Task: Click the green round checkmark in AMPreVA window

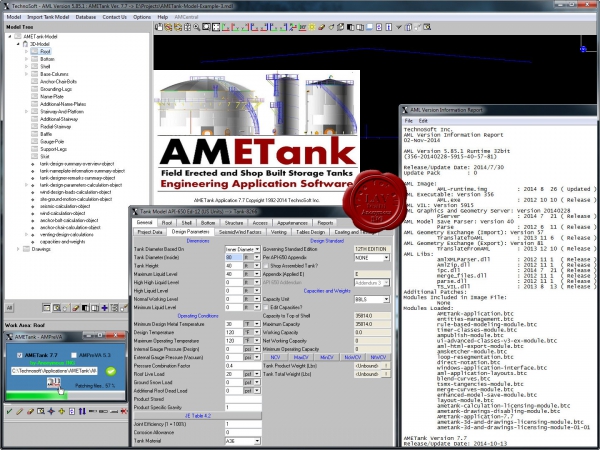Action: 111,371
